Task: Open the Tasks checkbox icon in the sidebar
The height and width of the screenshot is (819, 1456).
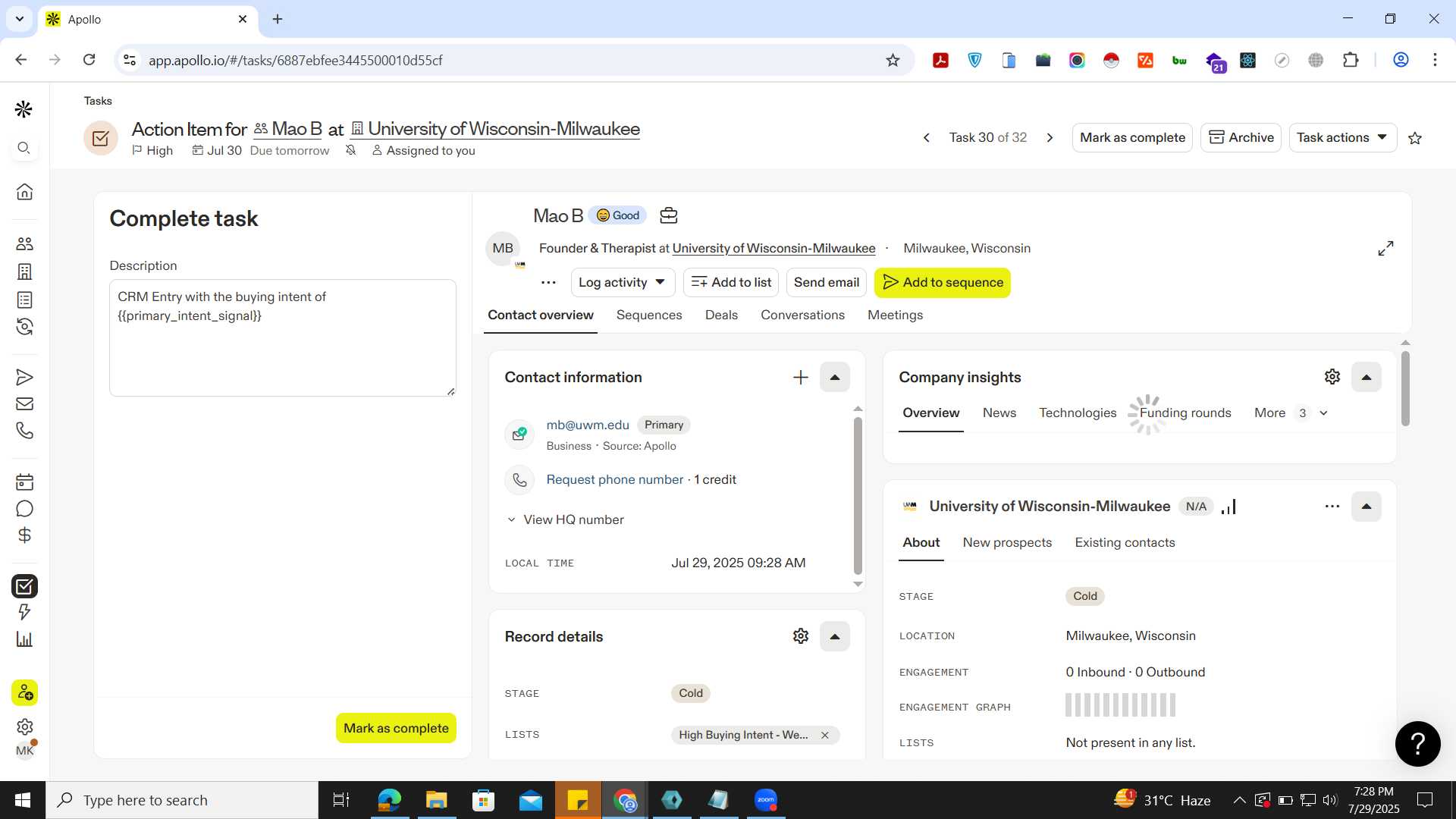Action: (x=24, y=586)
